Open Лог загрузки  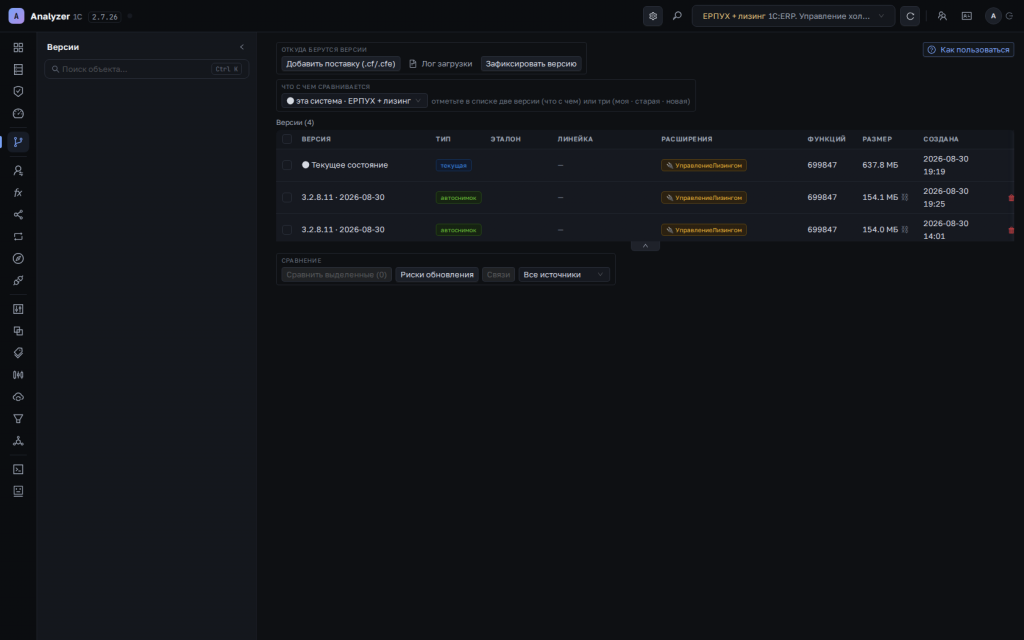pos(440,64)
